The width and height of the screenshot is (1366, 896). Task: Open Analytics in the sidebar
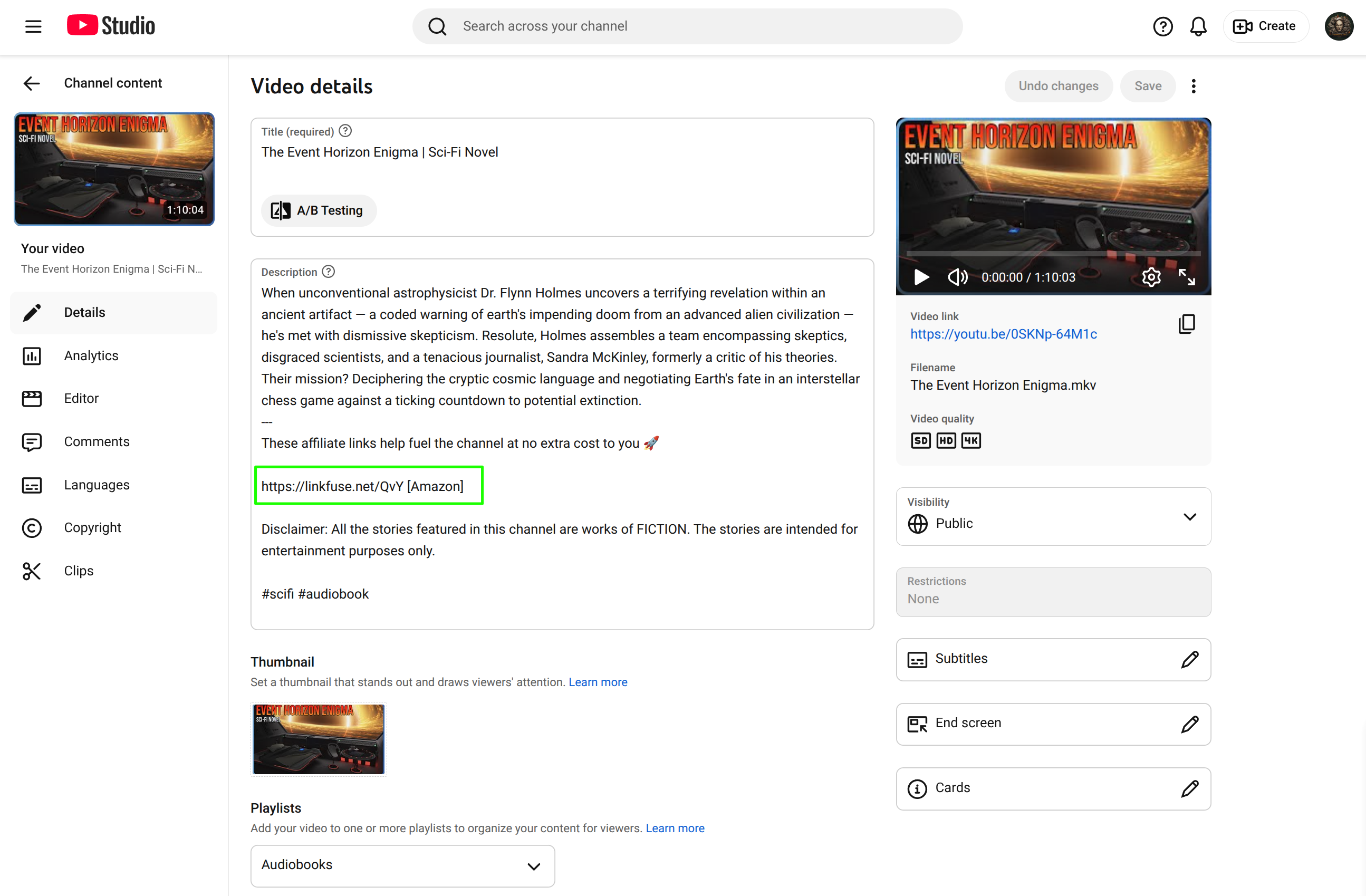pyautogui.click(x=91, y=355)
